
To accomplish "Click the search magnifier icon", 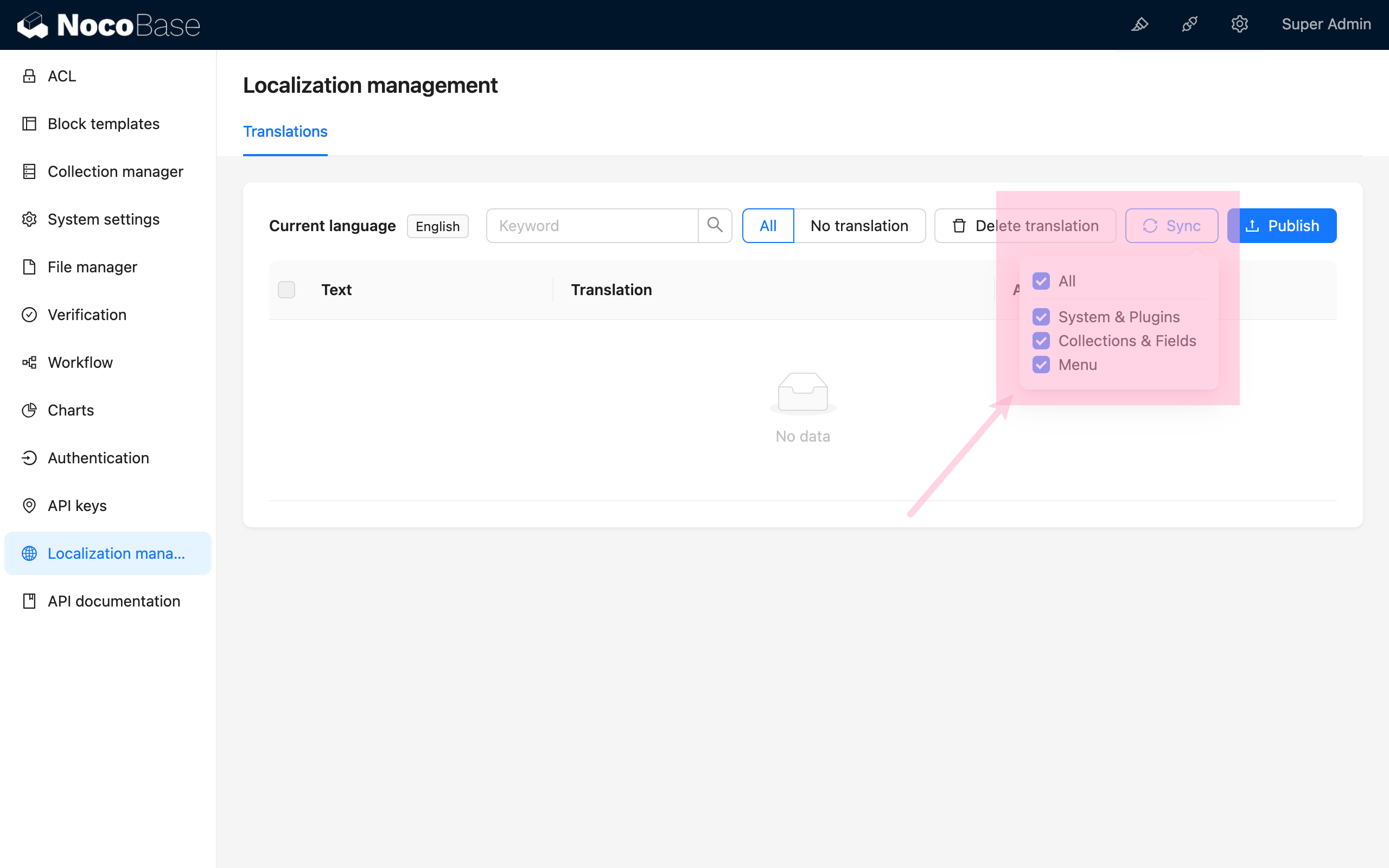I will click(x=715, y=225).
